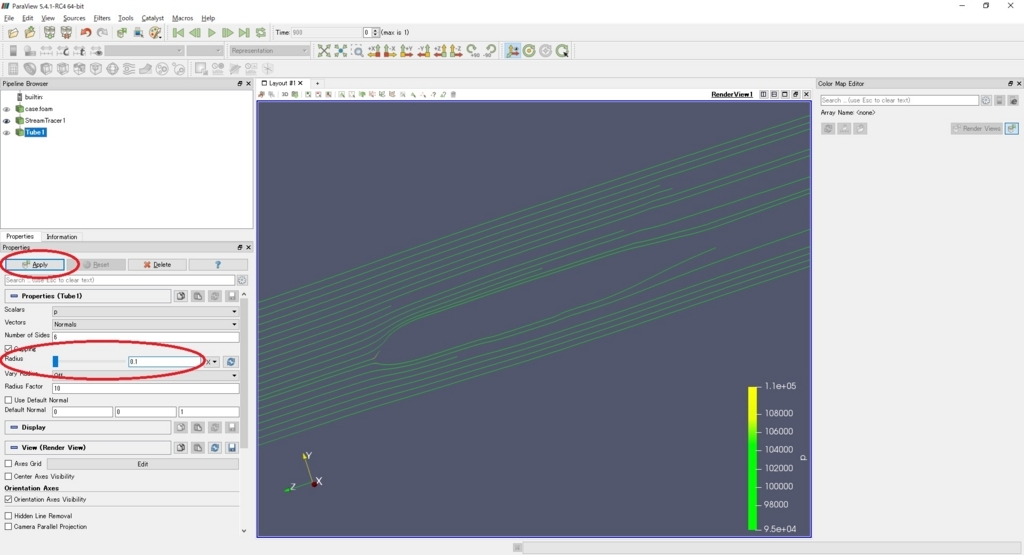This screenshot has width=1024, height=555.
Task: Set view direction to +Z
Action: tap(440, 51)
